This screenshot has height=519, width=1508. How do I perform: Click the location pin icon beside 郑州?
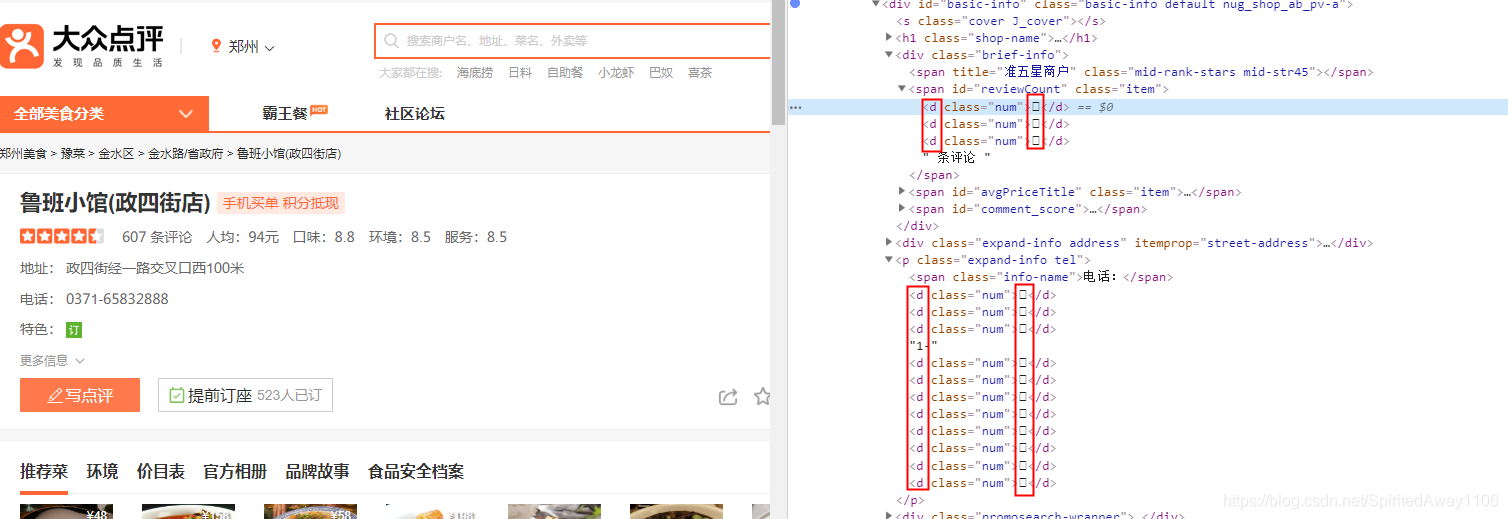click(216, 46)
